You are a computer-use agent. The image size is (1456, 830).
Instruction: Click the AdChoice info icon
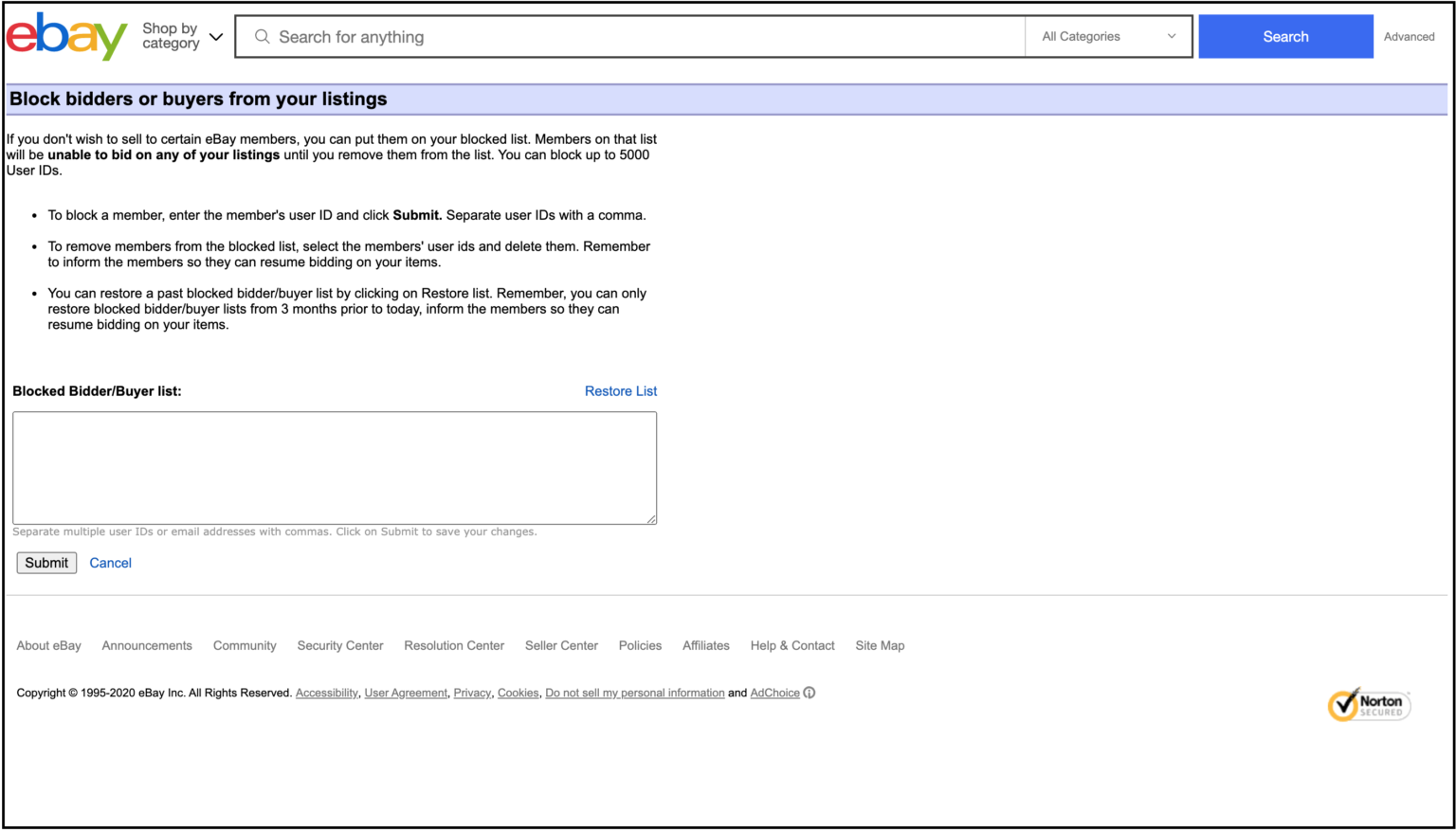coord(810,693)
